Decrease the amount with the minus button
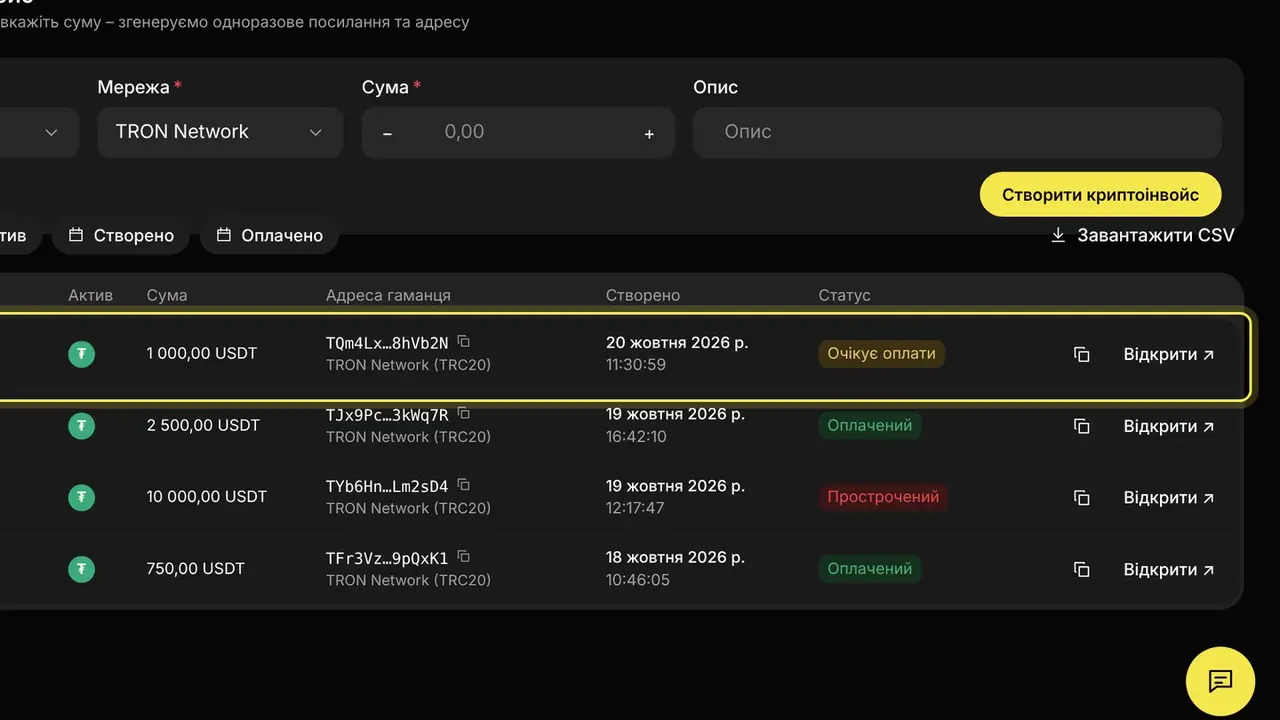This screenshot has height=720, width=1280. [x=388, y=133]
